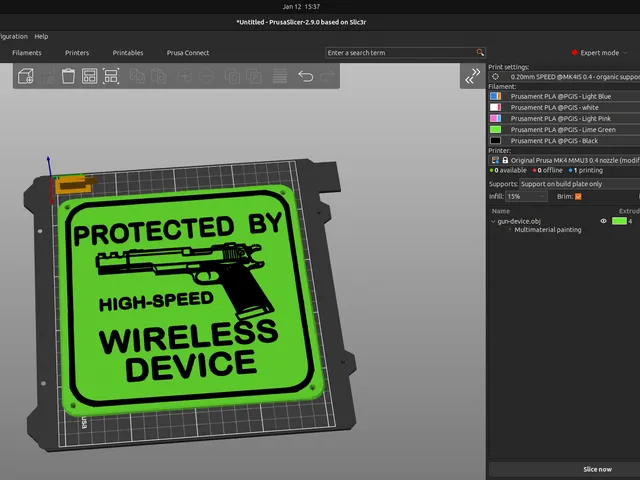Open the Configuration menu
The image size is (640, 480).
pos(14,36)
